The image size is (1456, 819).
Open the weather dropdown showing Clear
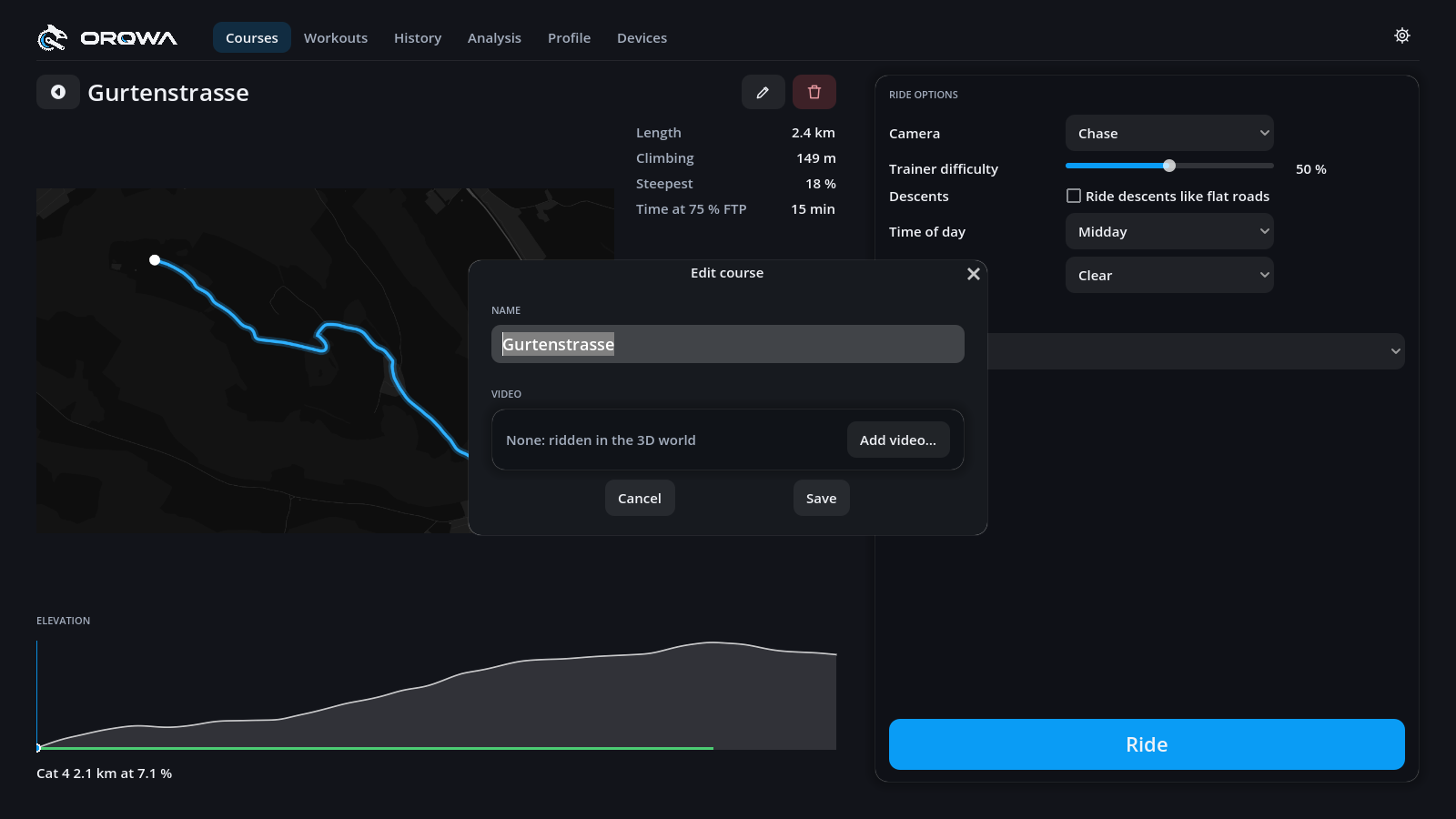1169,275
